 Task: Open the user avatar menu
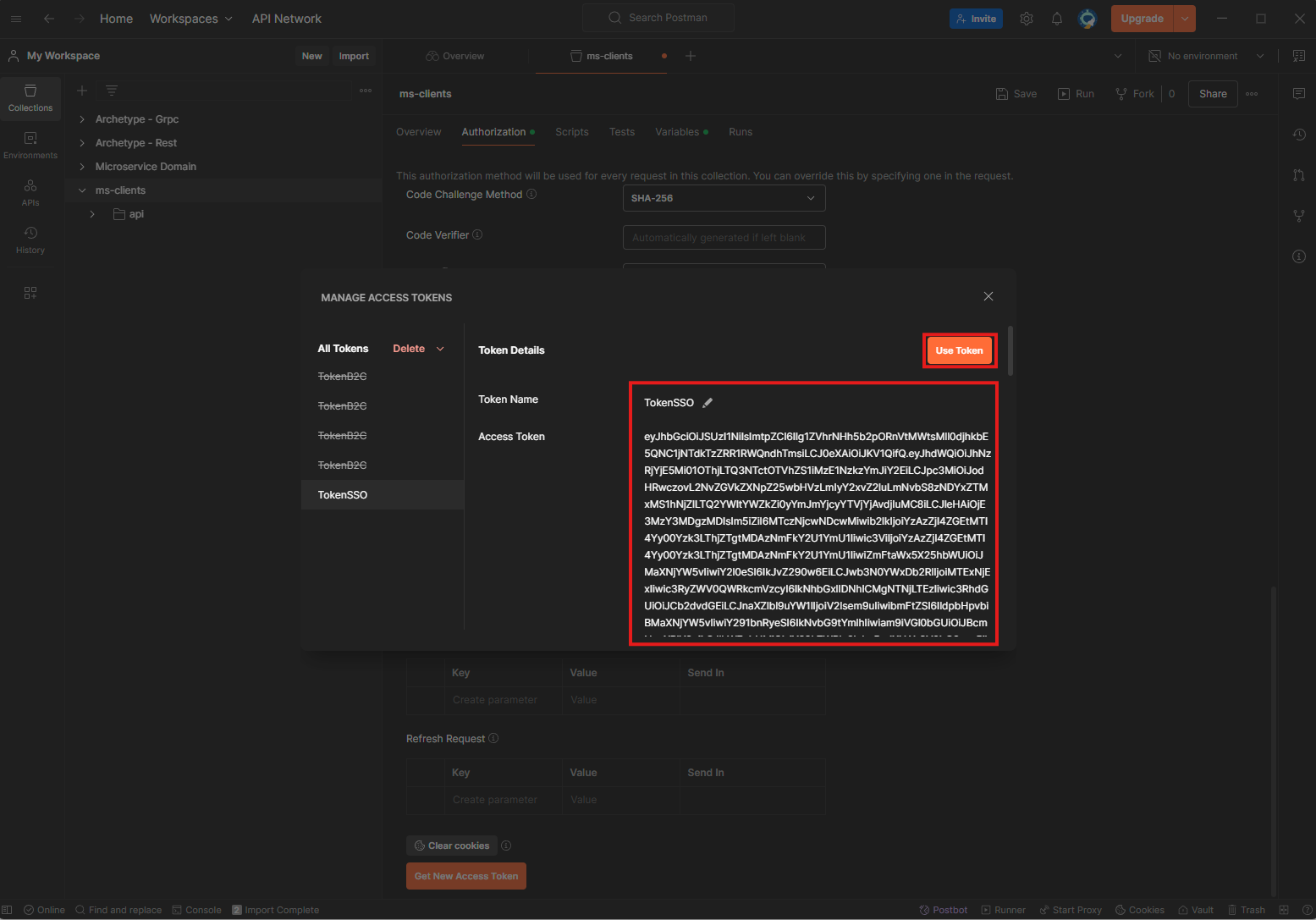point(1087,19)
